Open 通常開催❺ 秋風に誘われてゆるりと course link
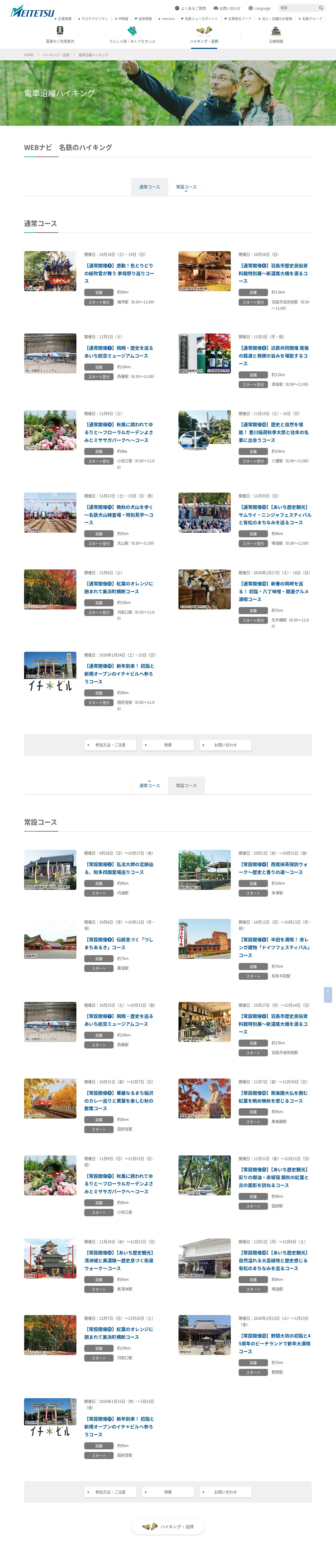The image size is (336, 1568). tap(119, 432)
